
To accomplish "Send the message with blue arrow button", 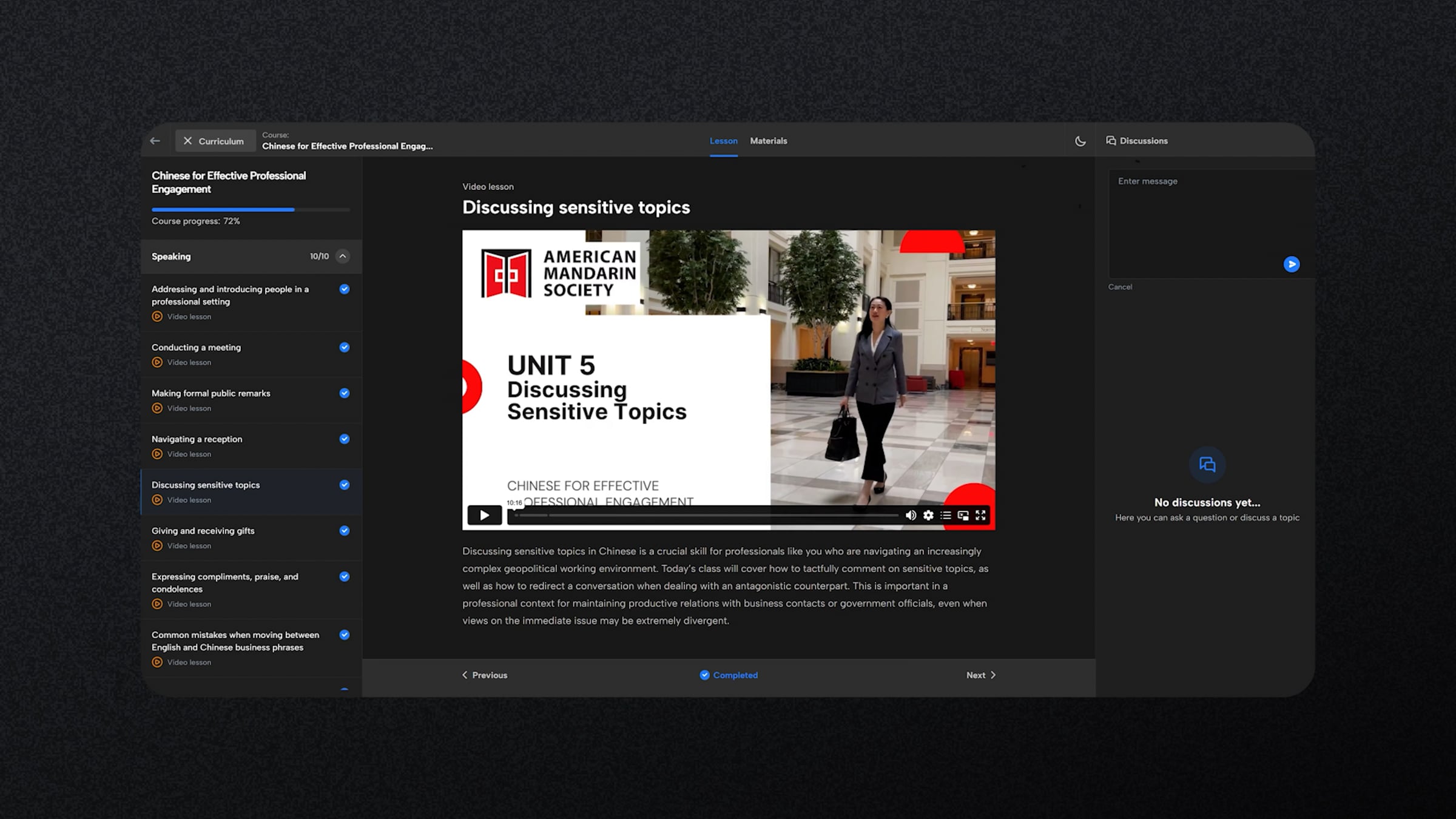I will [1292, 264].
